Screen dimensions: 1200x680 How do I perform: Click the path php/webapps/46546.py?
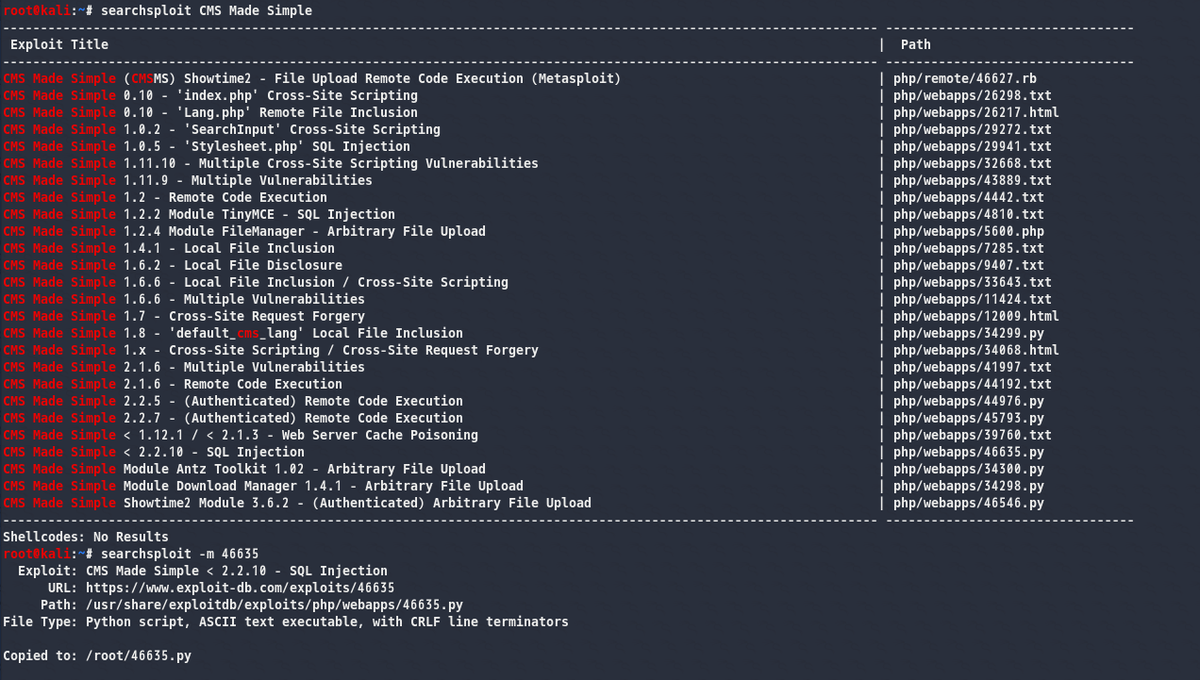coord(969,503)
